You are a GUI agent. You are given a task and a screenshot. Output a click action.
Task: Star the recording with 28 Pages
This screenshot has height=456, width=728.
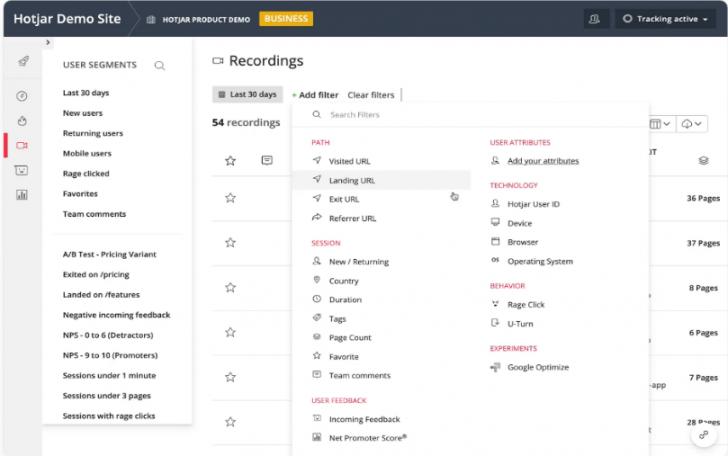coord(230,422)
